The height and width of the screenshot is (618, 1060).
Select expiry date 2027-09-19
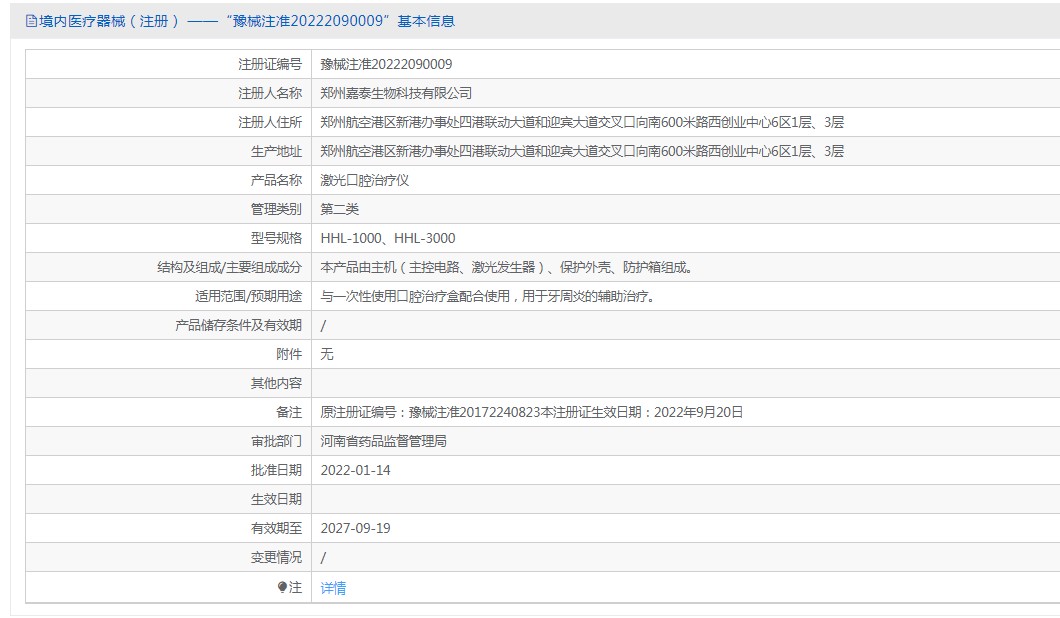(x=356, y=529)
